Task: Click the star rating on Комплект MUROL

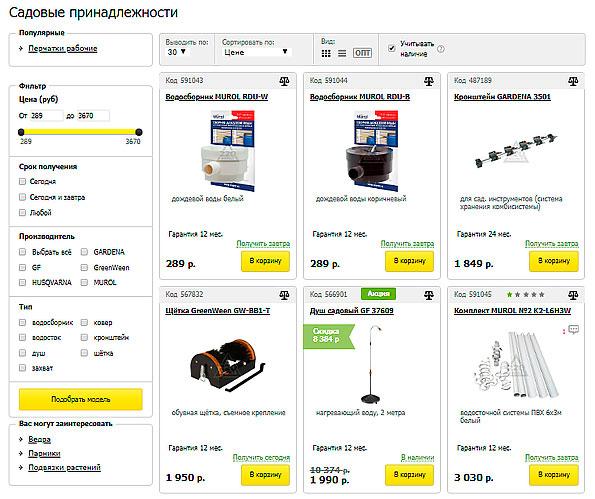Action: 526,294
